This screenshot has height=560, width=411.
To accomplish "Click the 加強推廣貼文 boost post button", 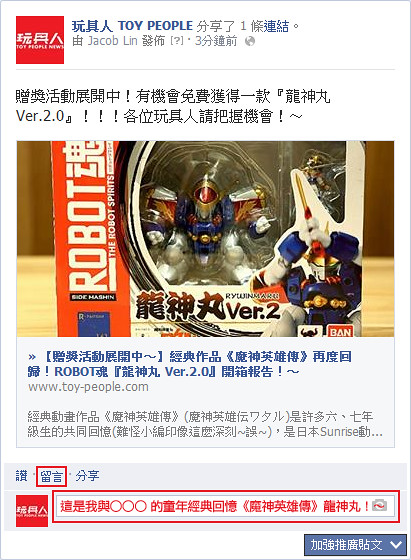I will [x=355, y=545].
